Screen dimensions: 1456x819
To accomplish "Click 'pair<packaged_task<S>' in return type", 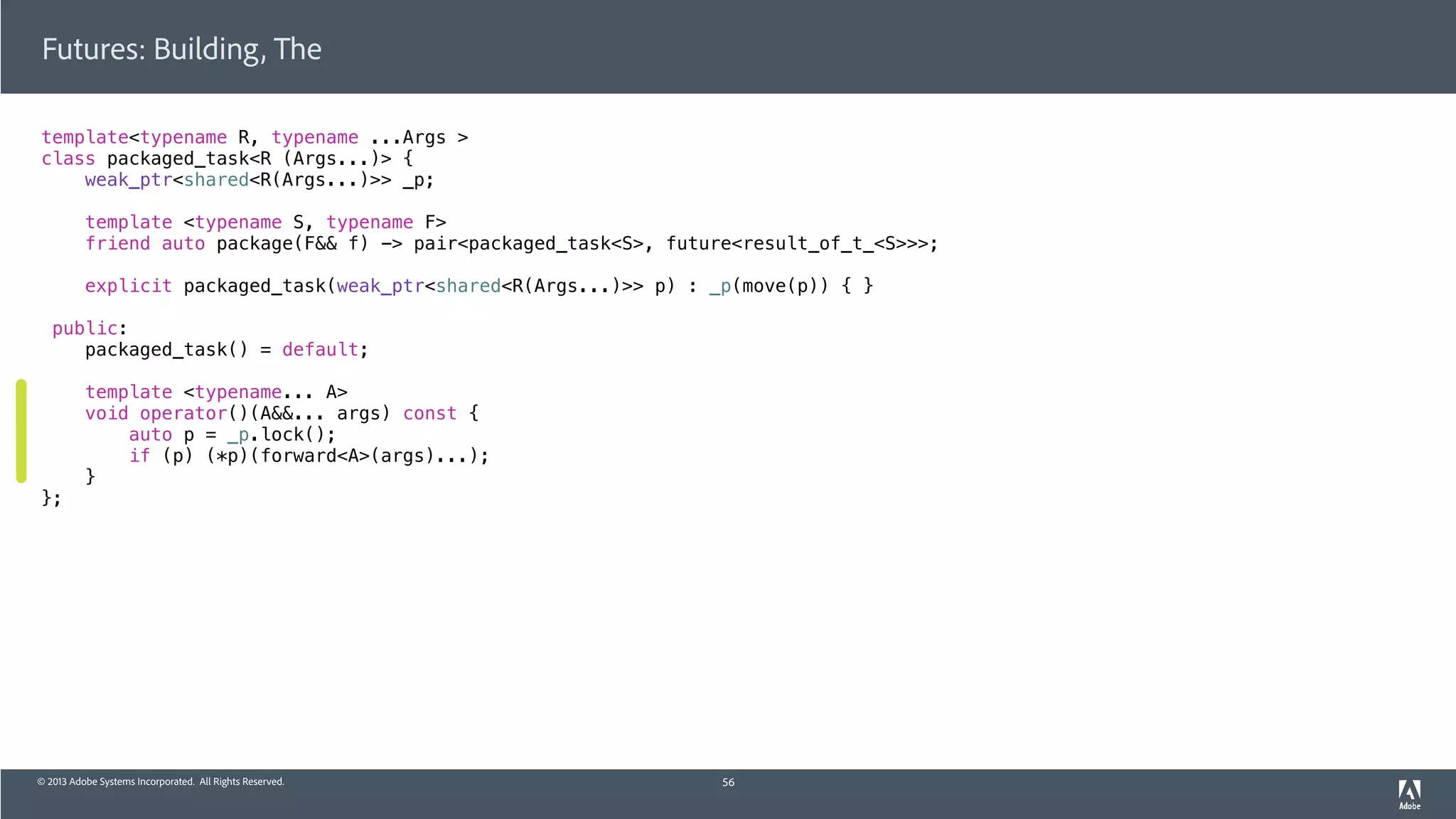I will 530,244.
